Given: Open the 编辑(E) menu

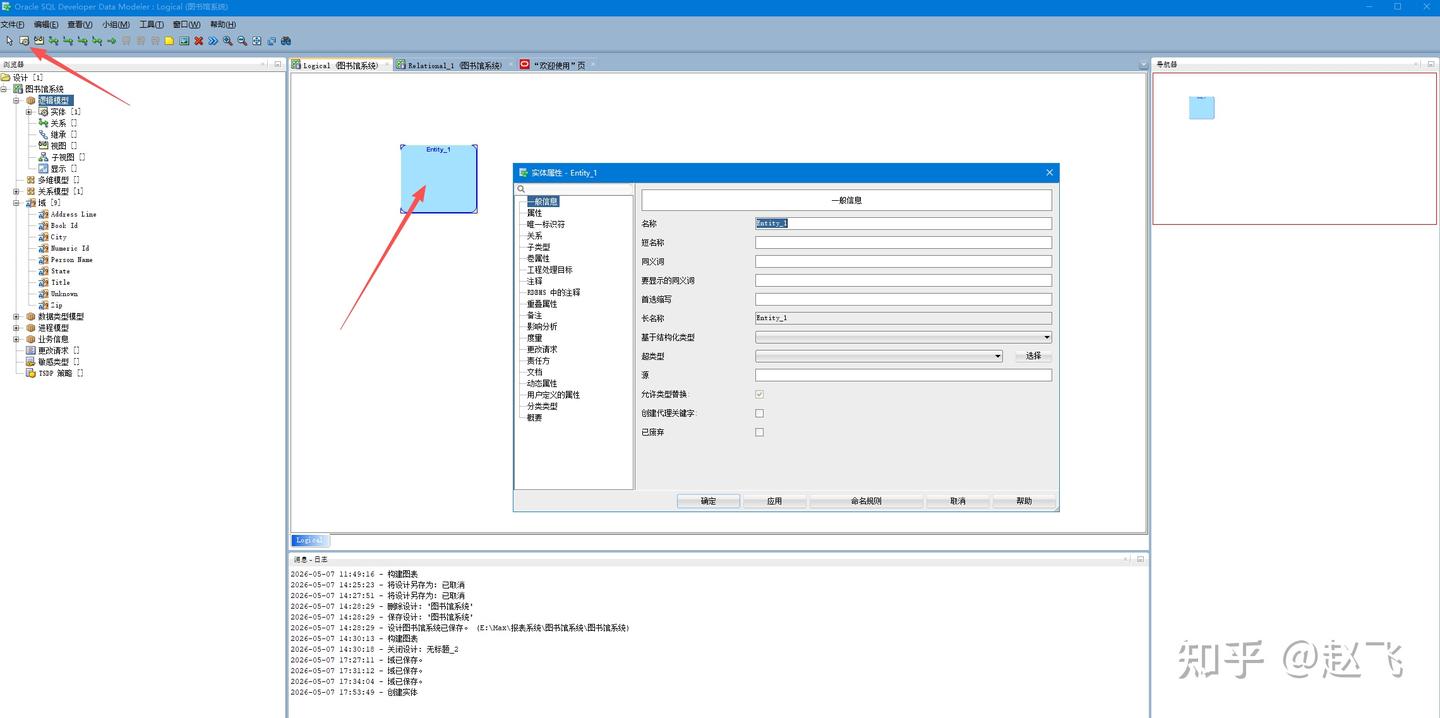Looking at the screenshot, I should coord(45,24).
